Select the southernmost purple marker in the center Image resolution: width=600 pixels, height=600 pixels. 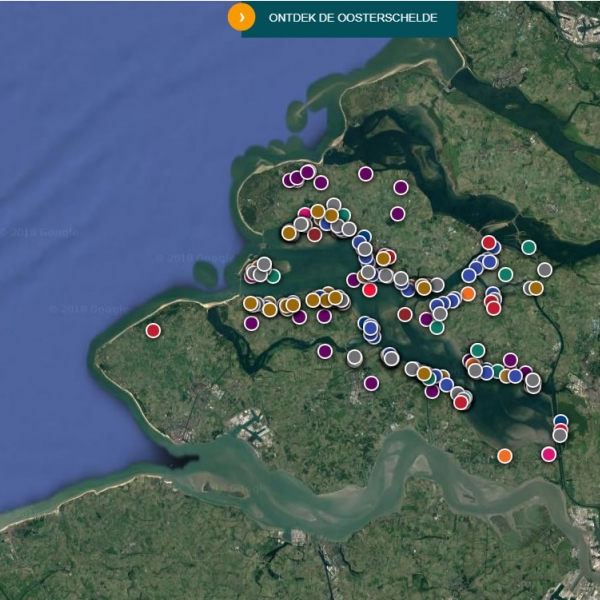[371, 383]
